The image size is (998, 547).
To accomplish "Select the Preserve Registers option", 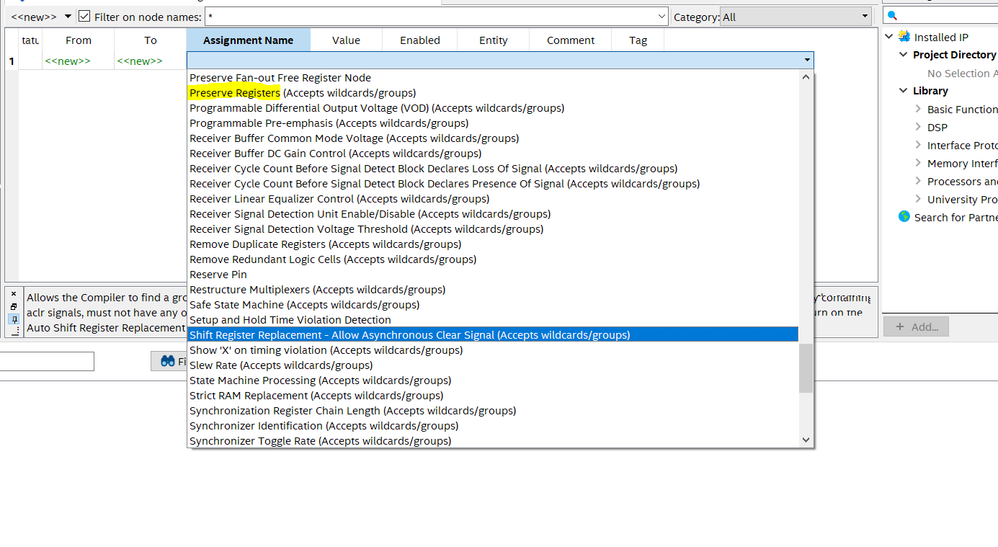I will 493,93.
